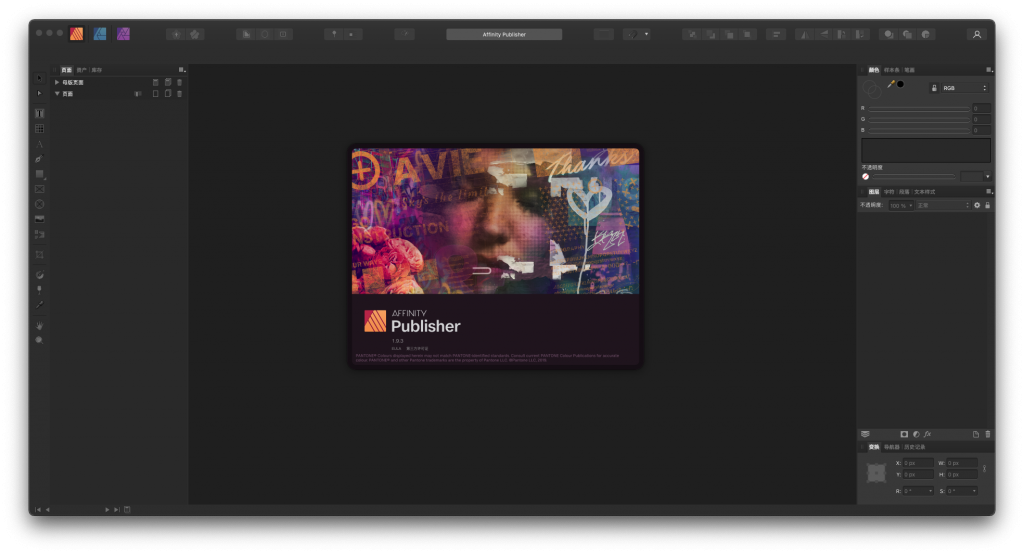
Task: Add a new layer icon
Action: (976, 434)
